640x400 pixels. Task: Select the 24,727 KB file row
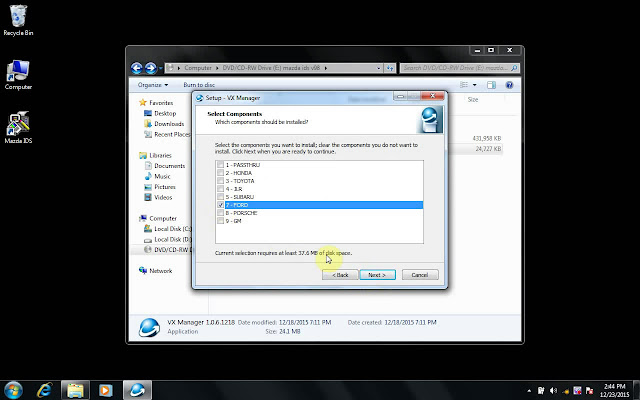[x=487, y=149]
